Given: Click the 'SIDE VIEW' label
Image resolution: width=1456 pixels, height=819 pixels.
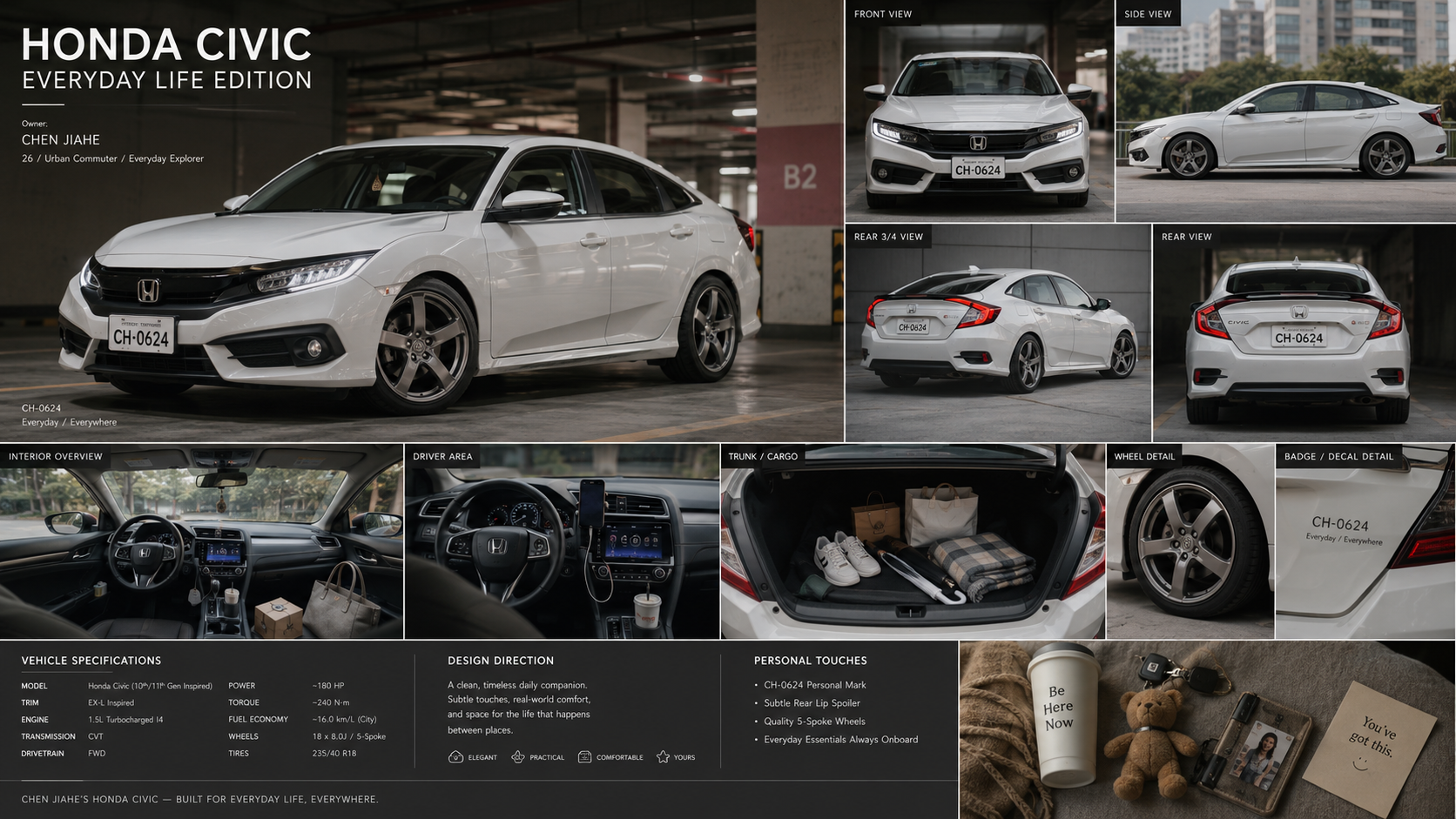Looking at the screenshot, I should click(1148, 14).
